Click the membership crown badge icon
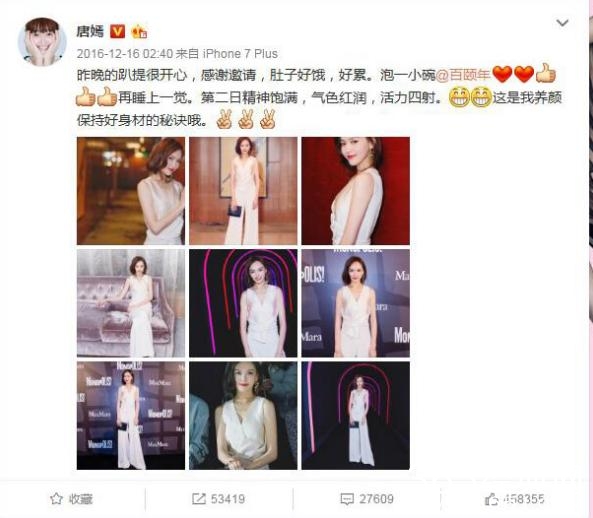This screenshot has width=593, height=518. (139, 32)
